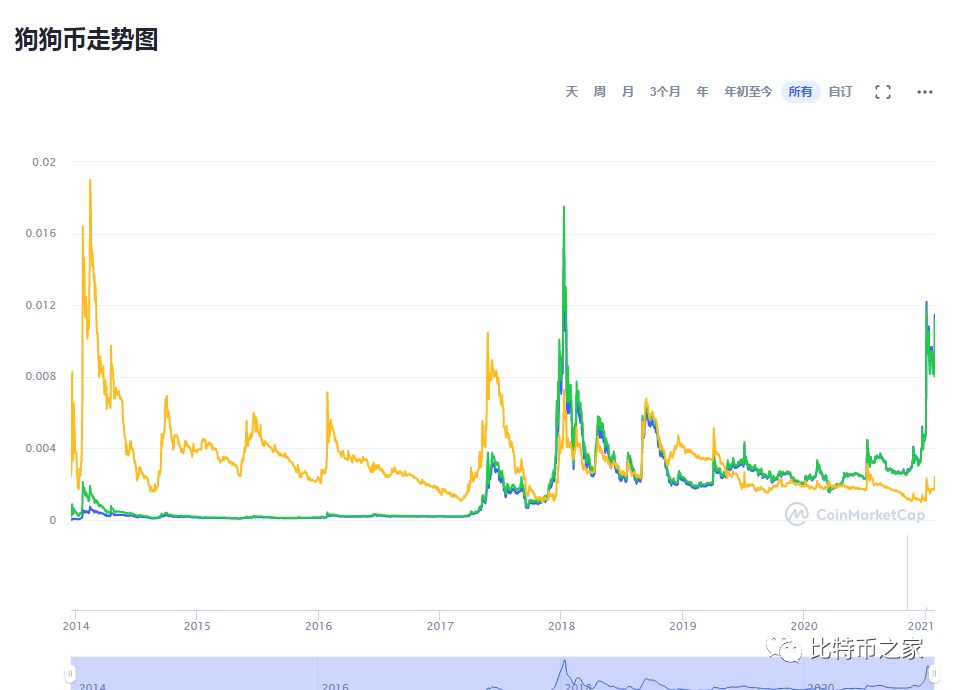Open the three-dots more options menu
This screenshot has width=954, height=690.
pyautogui.click(x=925, y=92)
